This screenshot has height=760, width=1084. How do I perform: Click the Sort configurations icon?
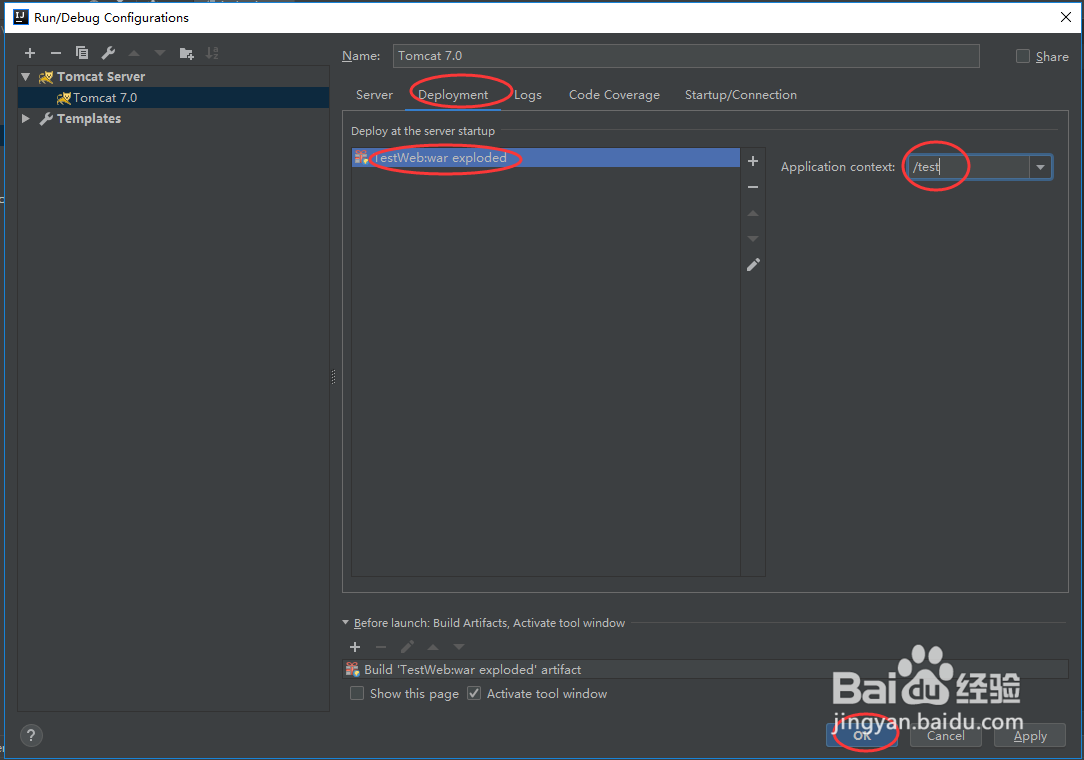point(212,53)
